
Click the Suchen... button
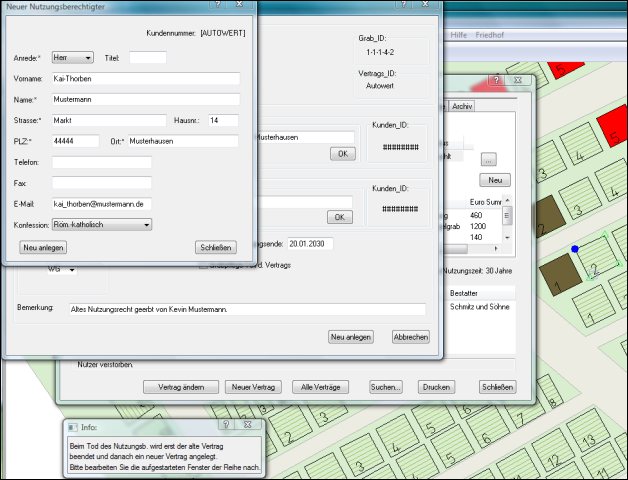(x=386, y=387)
